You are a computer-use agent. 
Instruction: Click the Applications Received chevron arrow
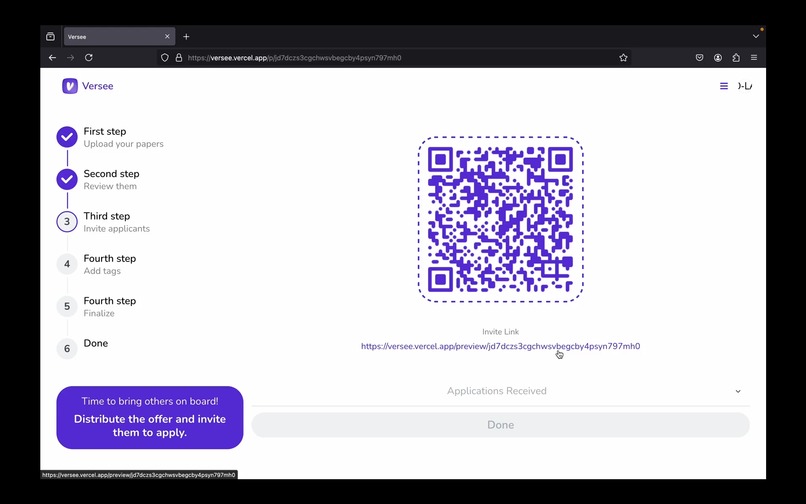point(738,391)
